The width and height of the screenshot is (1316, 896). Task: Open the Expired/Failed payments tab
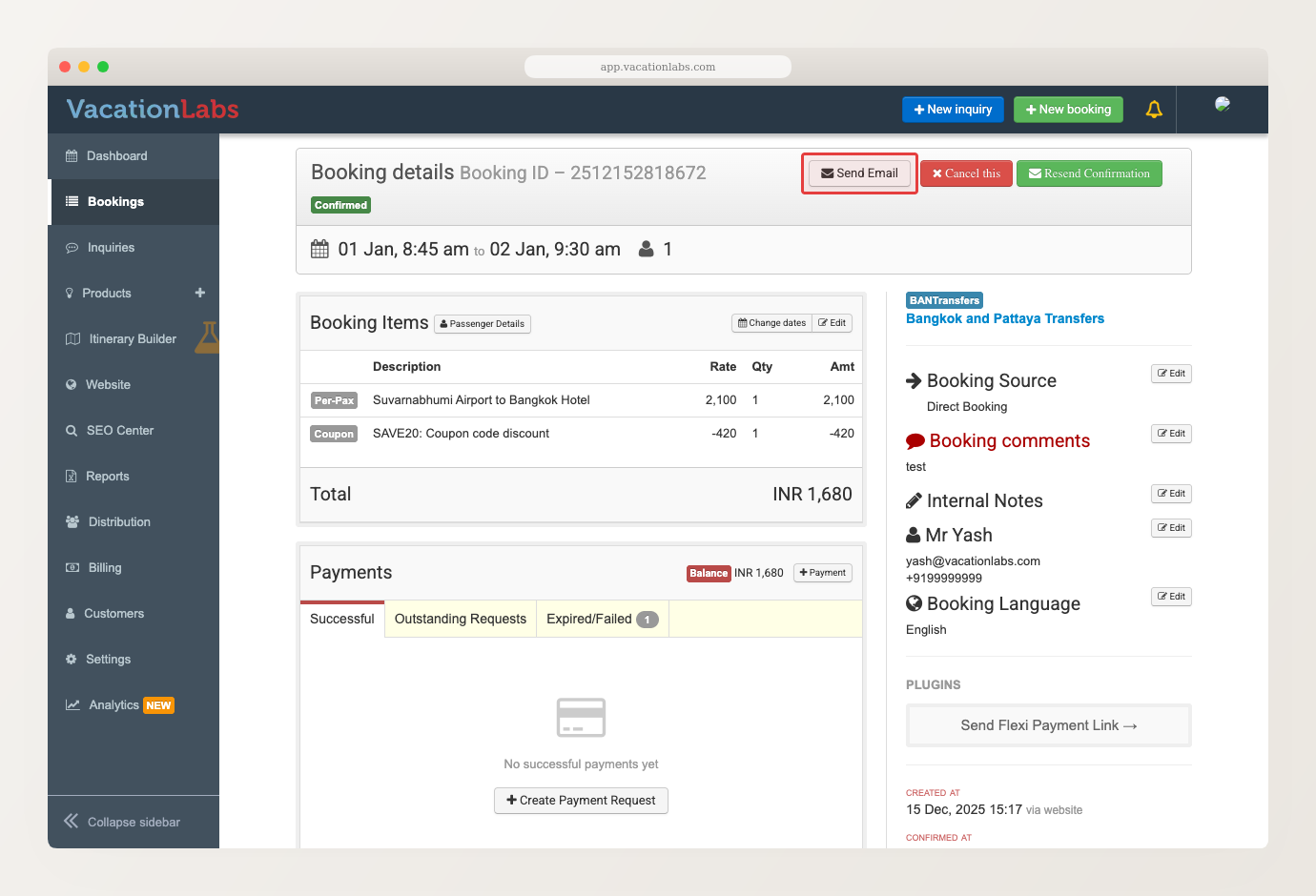coord(603,619)
